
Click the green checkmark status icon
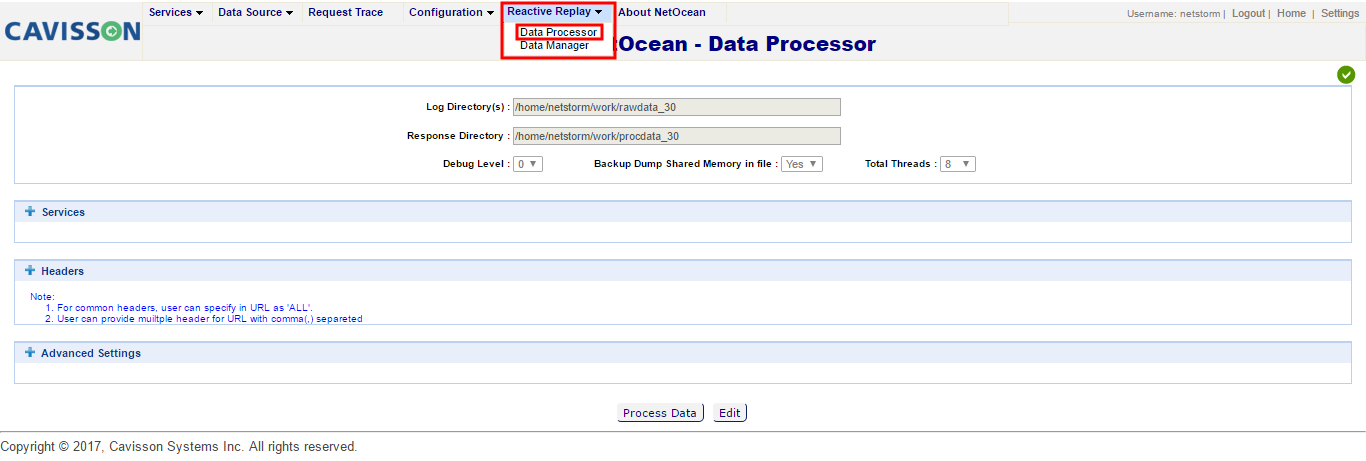click(1346, 75)
